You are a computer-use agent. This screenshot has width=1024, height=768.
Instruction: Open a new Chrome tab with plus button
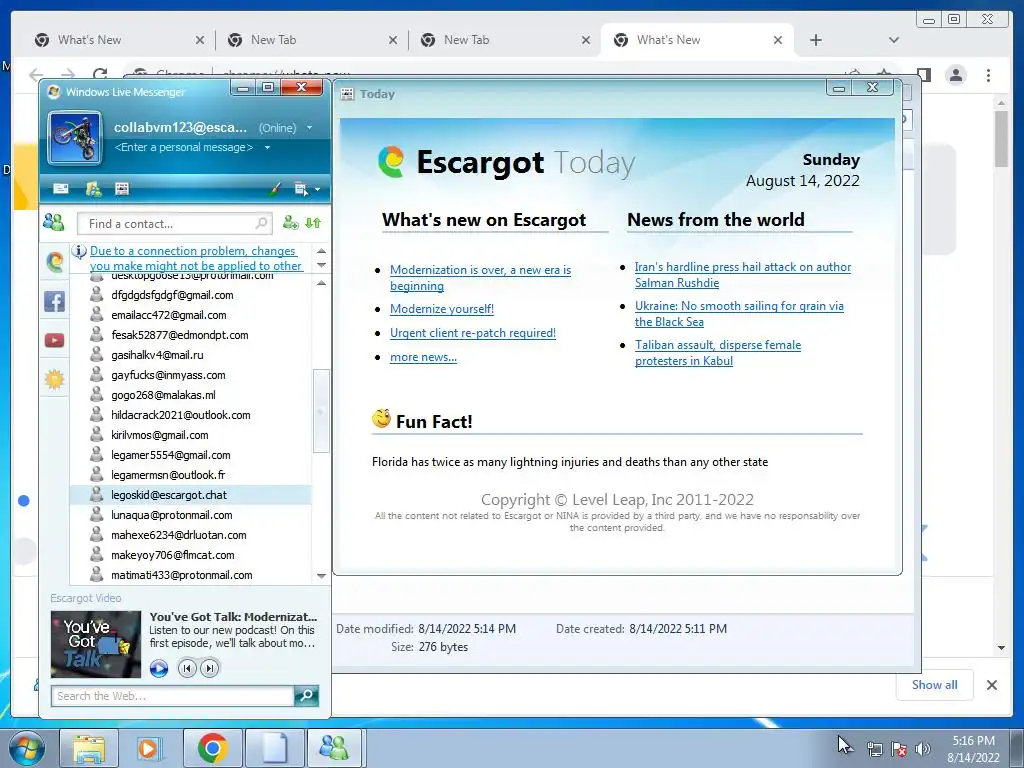tap(816, 40)
